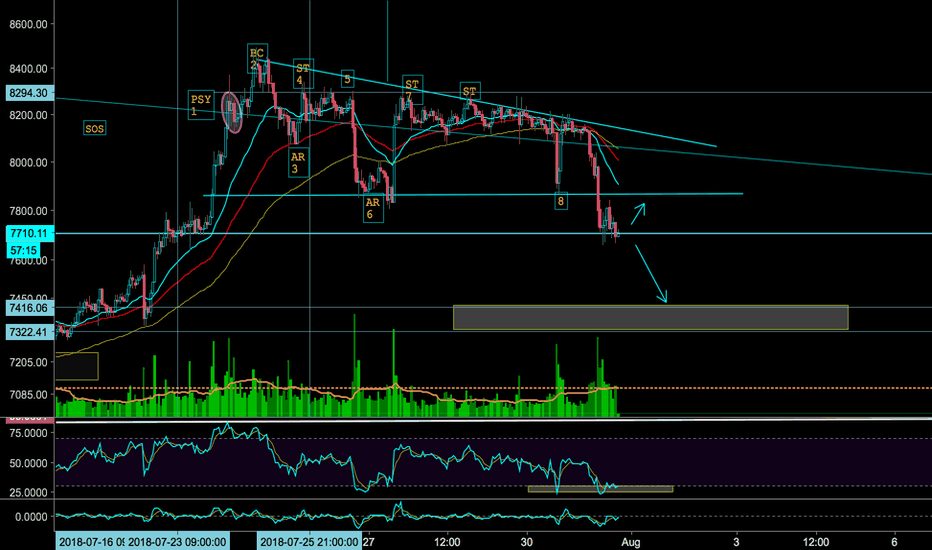Click the 2018-07-23 09:00:00 time marker
932x550 pixels.
pos(178,542)
